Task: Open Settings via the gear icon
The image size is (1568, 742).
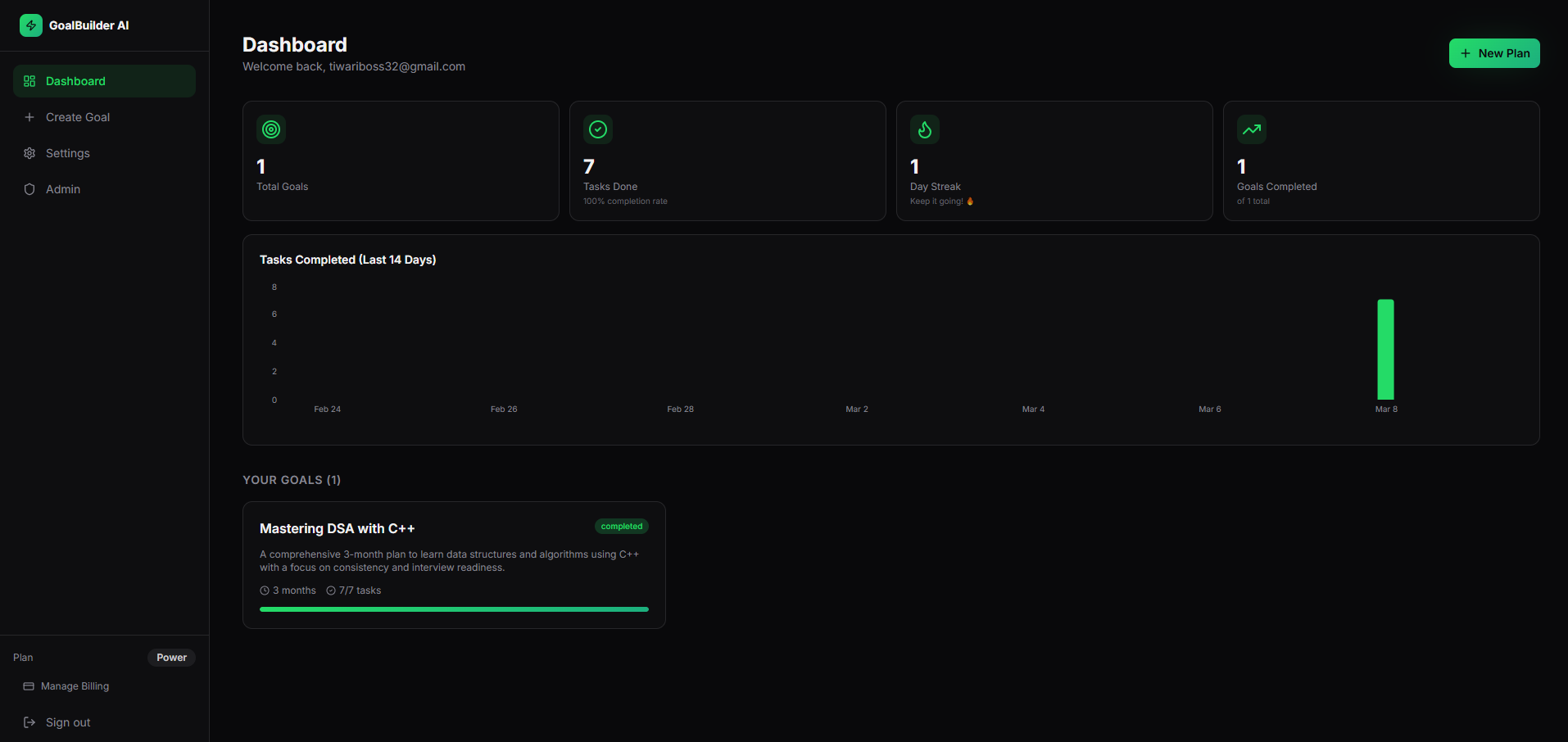Action: pos(29,153)
